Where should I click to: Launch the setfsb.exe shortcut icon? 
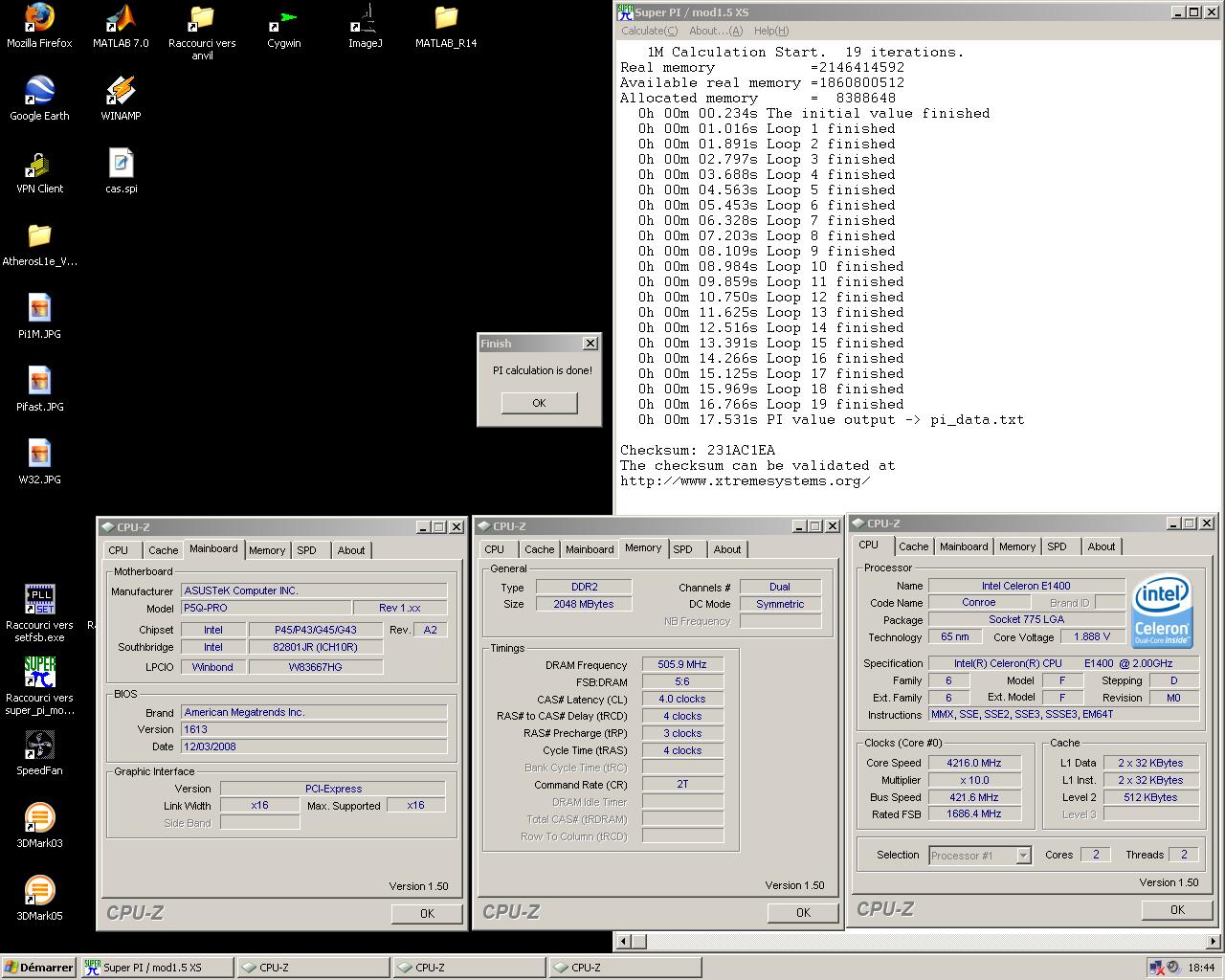point(39,612)
